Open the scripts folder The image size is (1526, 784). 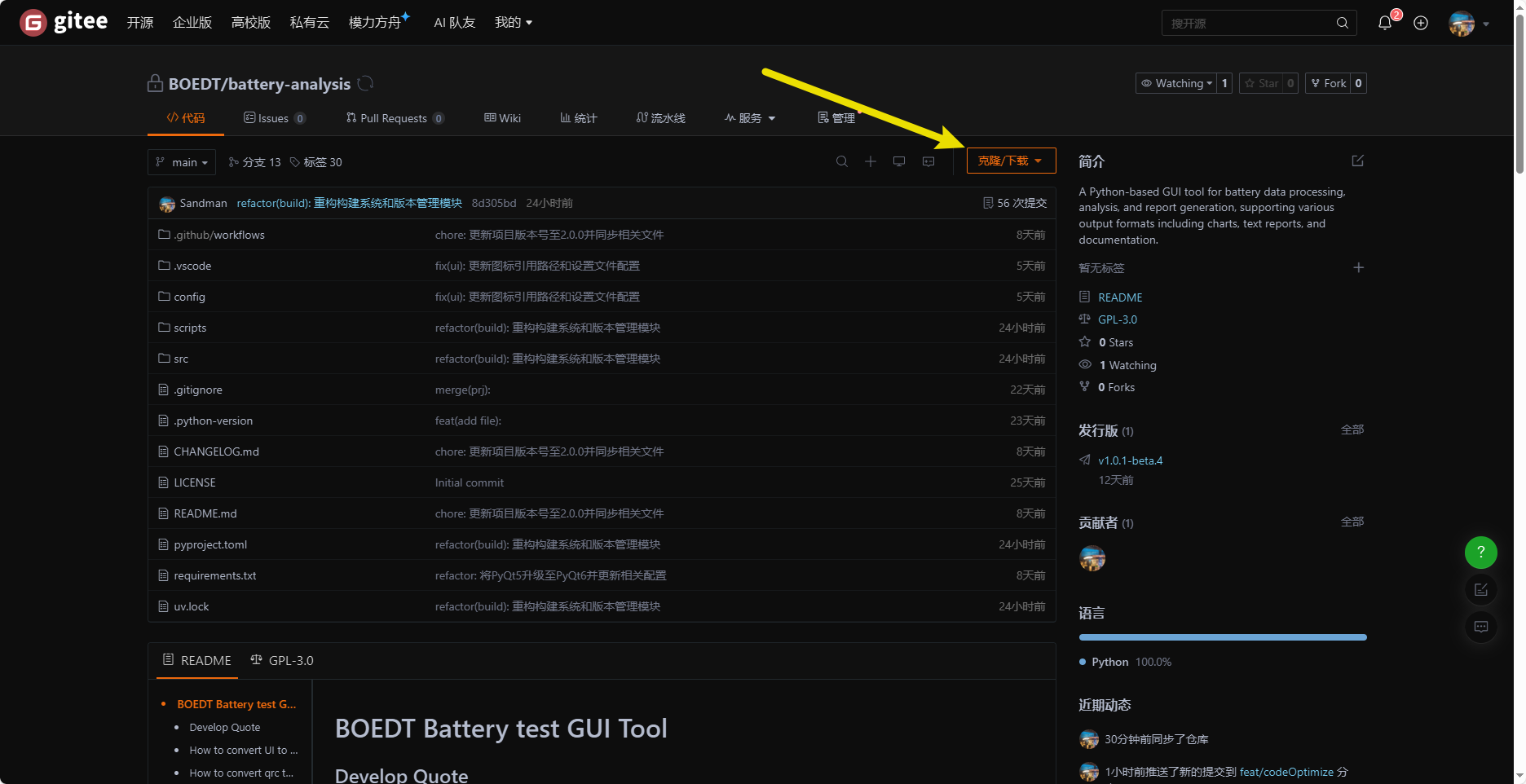(190, 328)
